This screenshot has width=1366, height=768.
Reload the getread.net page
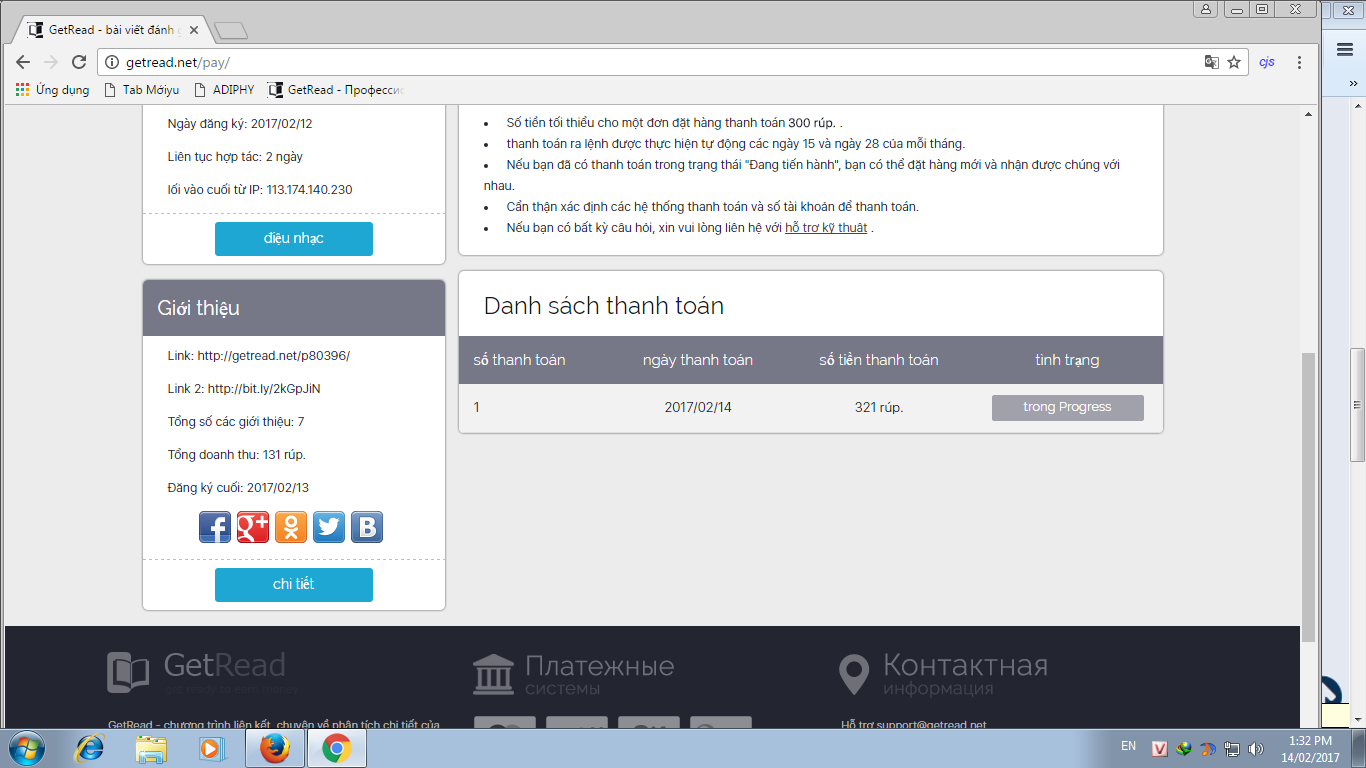click(79, 62)
